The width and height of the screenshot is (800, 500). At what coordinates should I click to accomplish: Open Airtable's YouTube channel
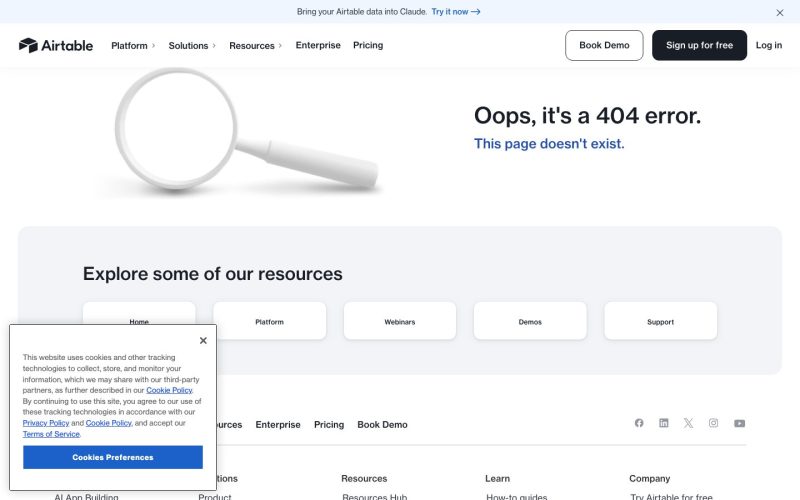click(x=739, y=423)
